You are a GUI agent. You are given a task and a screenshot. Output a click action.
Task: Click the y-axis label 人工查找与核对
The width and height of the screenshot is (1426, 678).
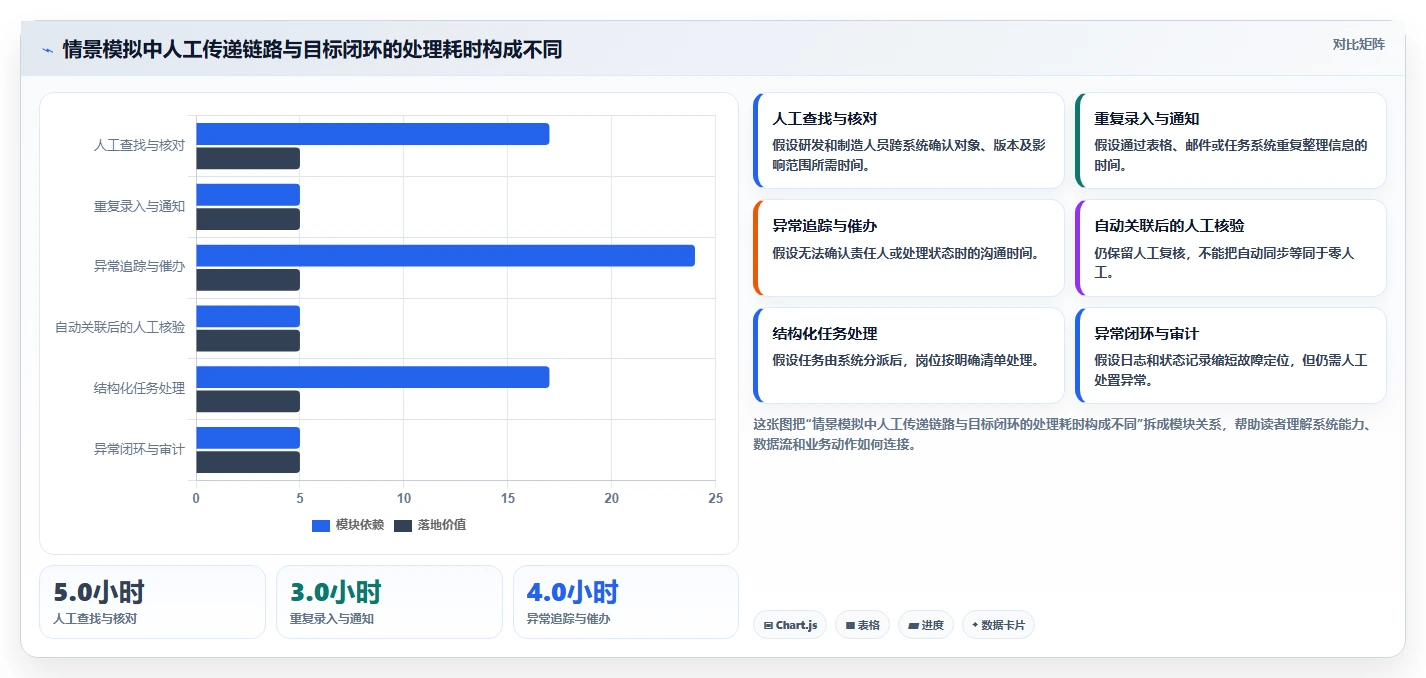pos(139,146)
